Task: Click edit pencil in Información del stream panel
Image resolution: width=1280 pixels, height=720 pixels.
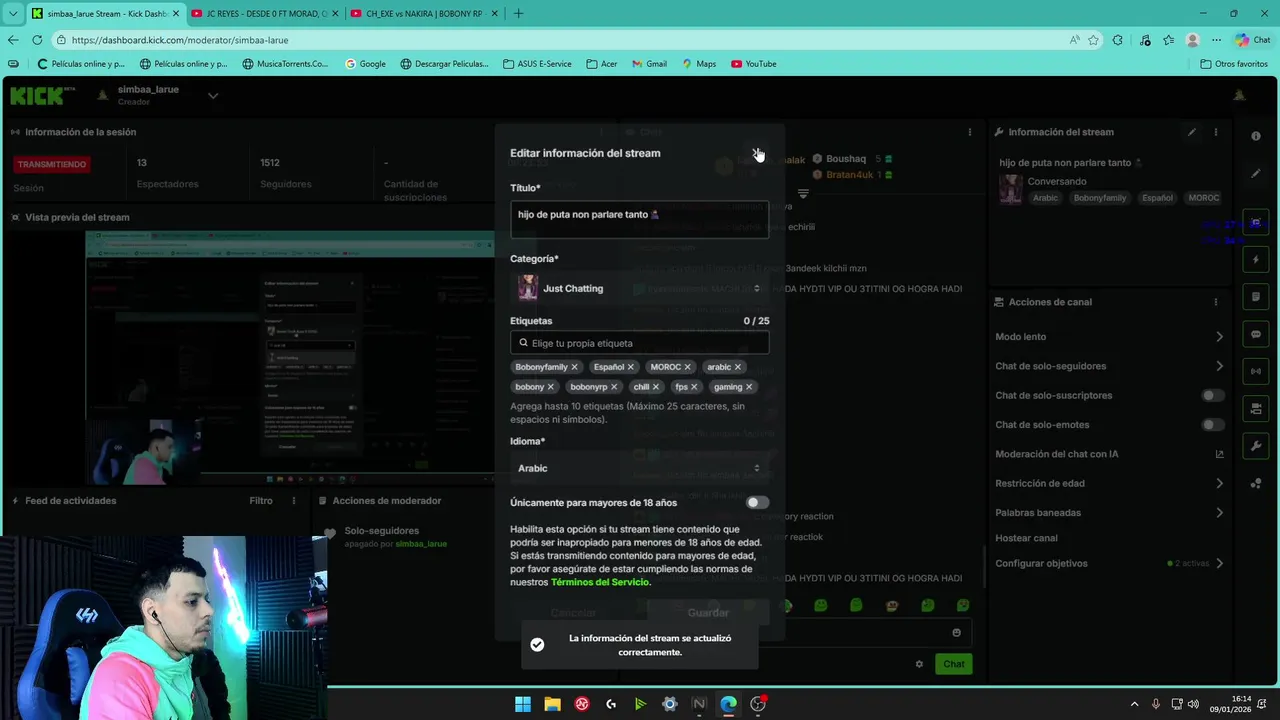Action: coord(1192,132)
